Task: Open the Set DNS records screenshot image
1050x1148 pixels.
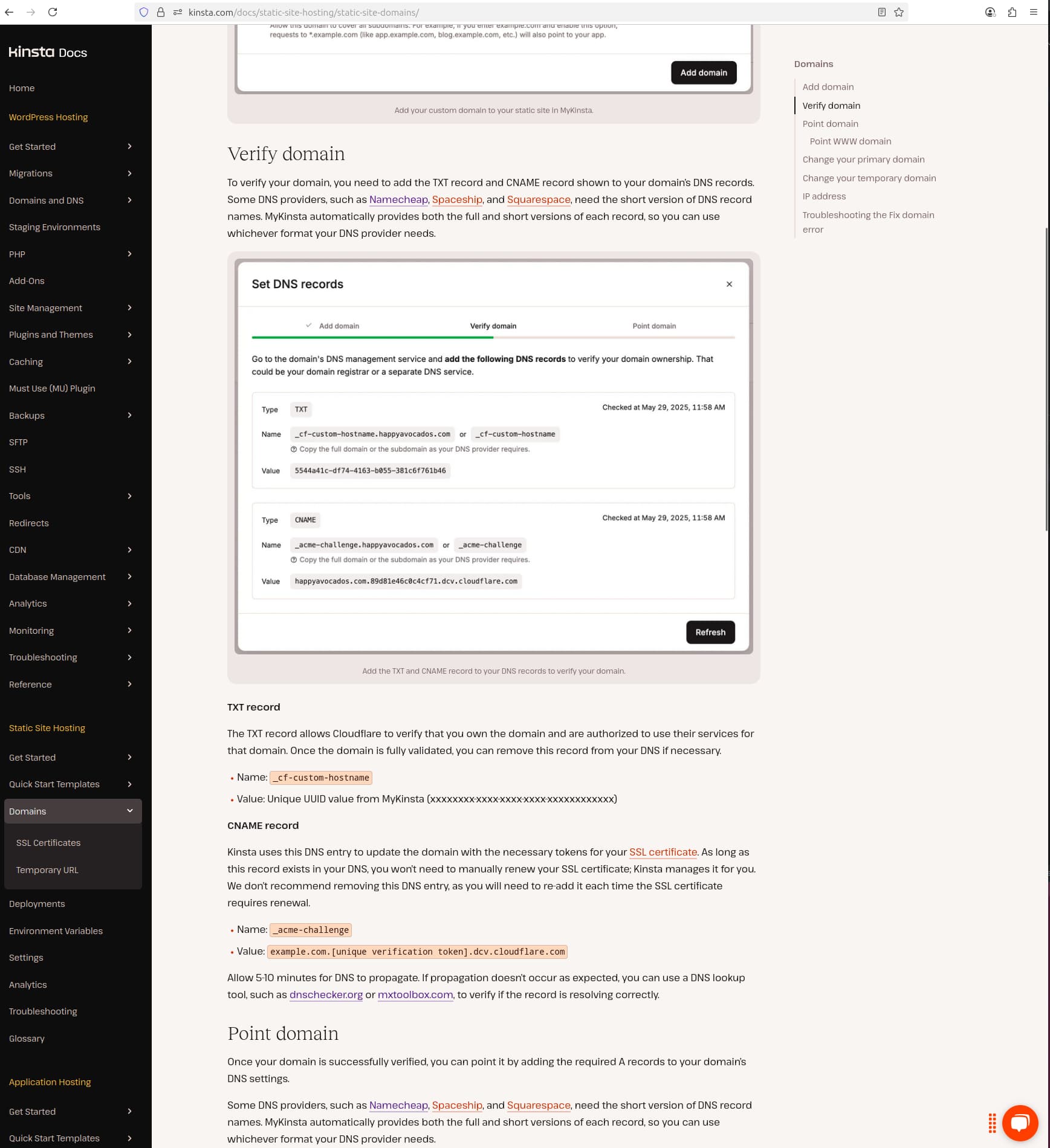Action: click(493, 456)
